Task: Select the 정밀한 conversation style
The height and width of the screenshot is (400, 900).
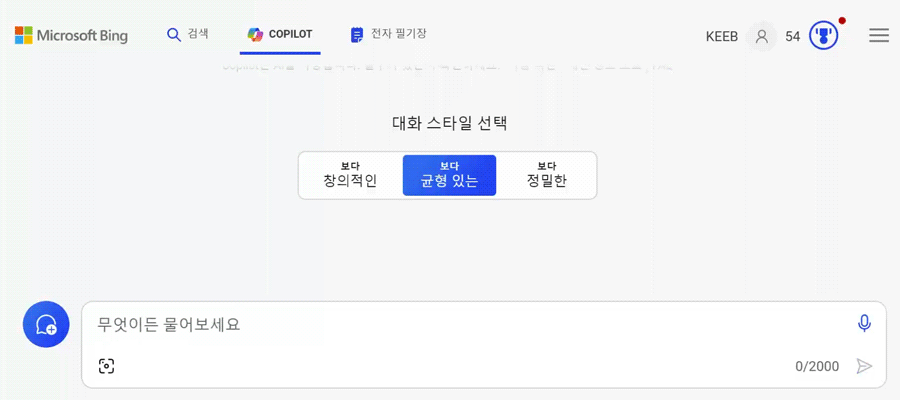Action: pyautogui.click(x=546, y=175)
